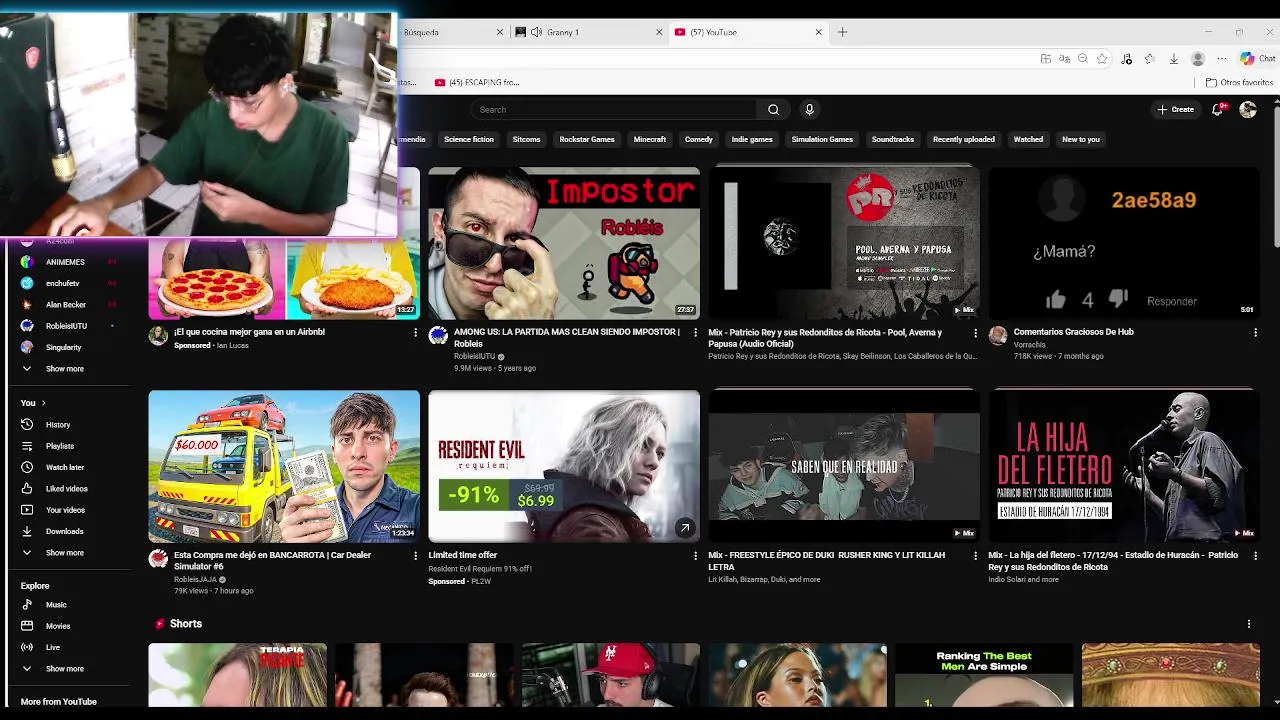
Task: Click the Edge profile icon
Action: (1198, 59)
